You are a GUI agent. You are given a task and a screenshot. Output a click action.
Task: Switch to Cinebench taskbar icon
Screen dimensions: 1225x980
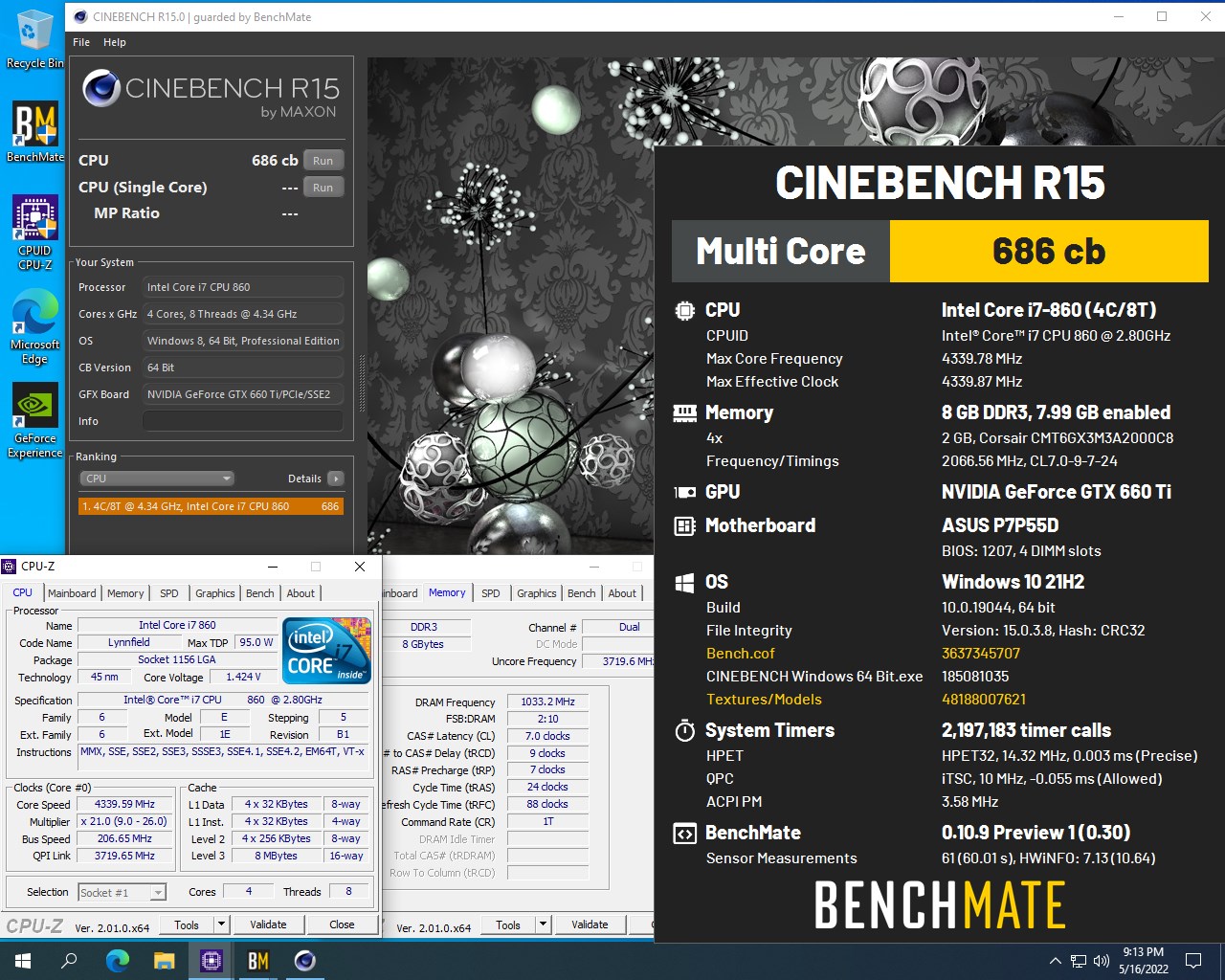pyautogui.click(x=304, y=961)
